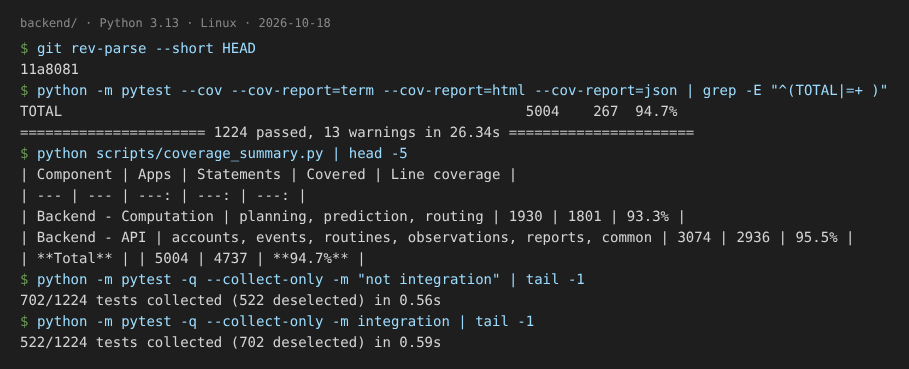Screen dimensions: 909x369
Task: Click '522/1224 tests collected (702 deselected)' line
Action: coord(231,342)
